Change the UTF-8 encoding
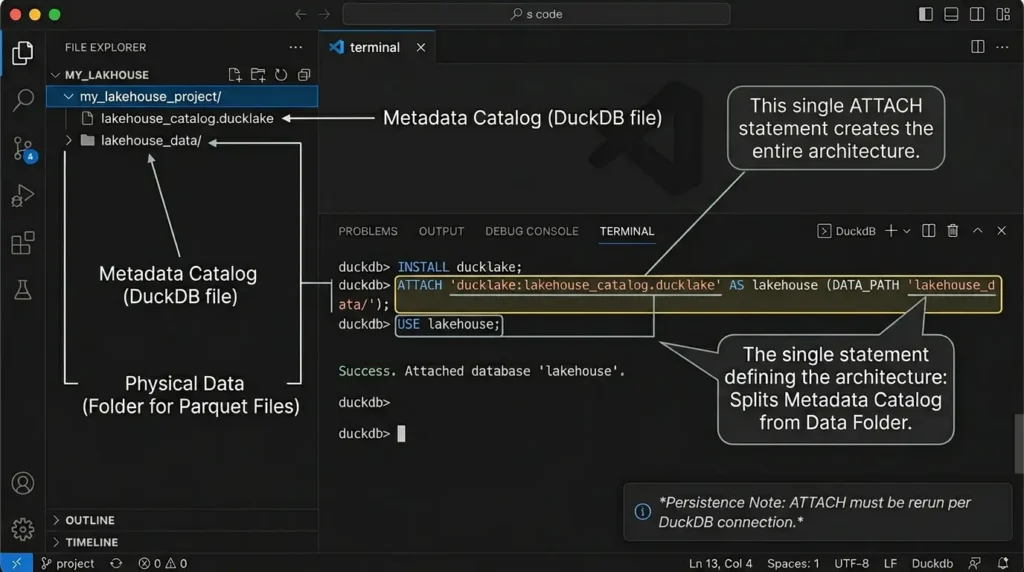This screenshot has height=572, width=1024. [851, 563]
